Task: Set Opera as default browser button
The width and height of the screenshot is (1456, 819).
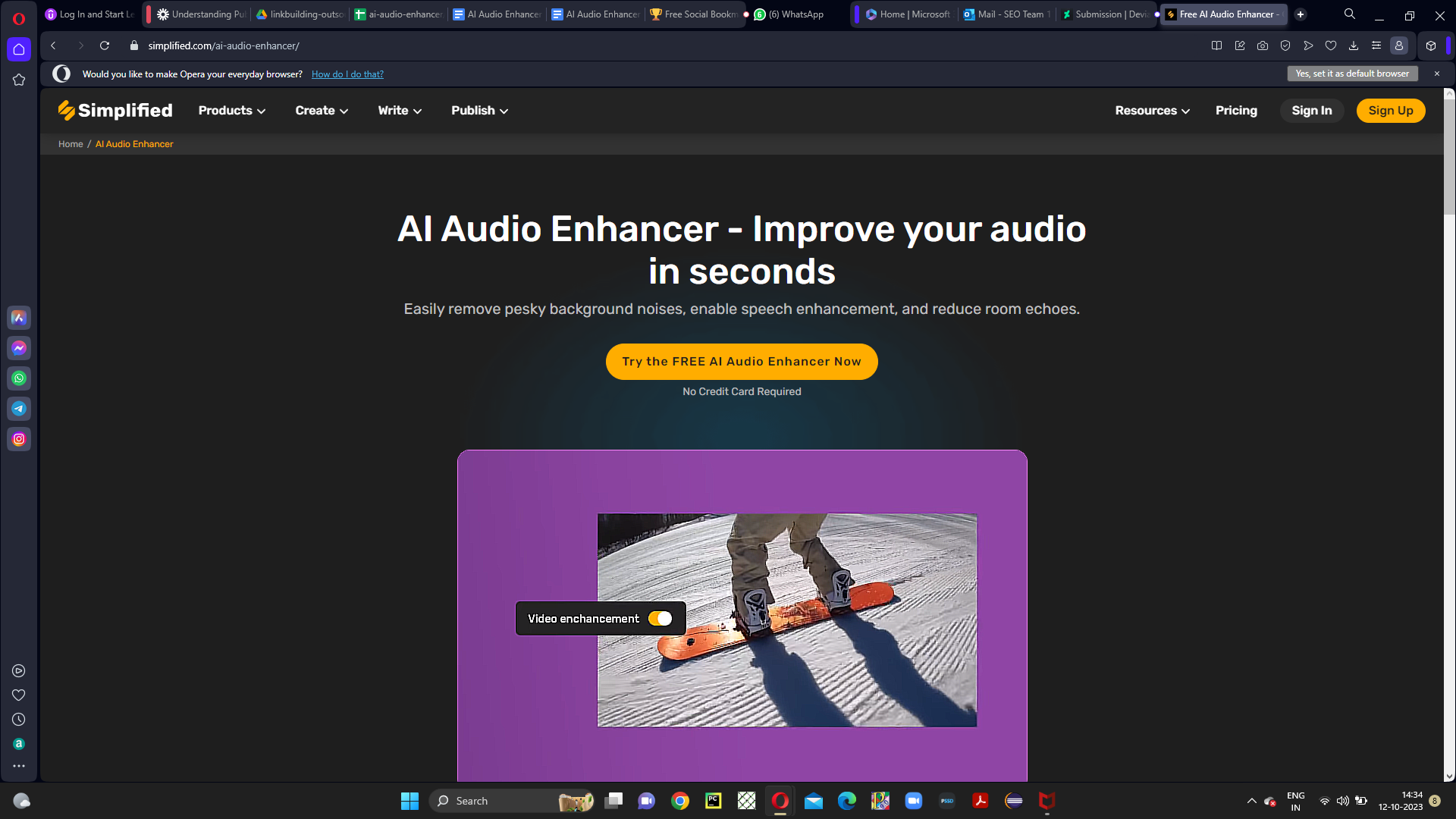Action: tap(1352, 74)
